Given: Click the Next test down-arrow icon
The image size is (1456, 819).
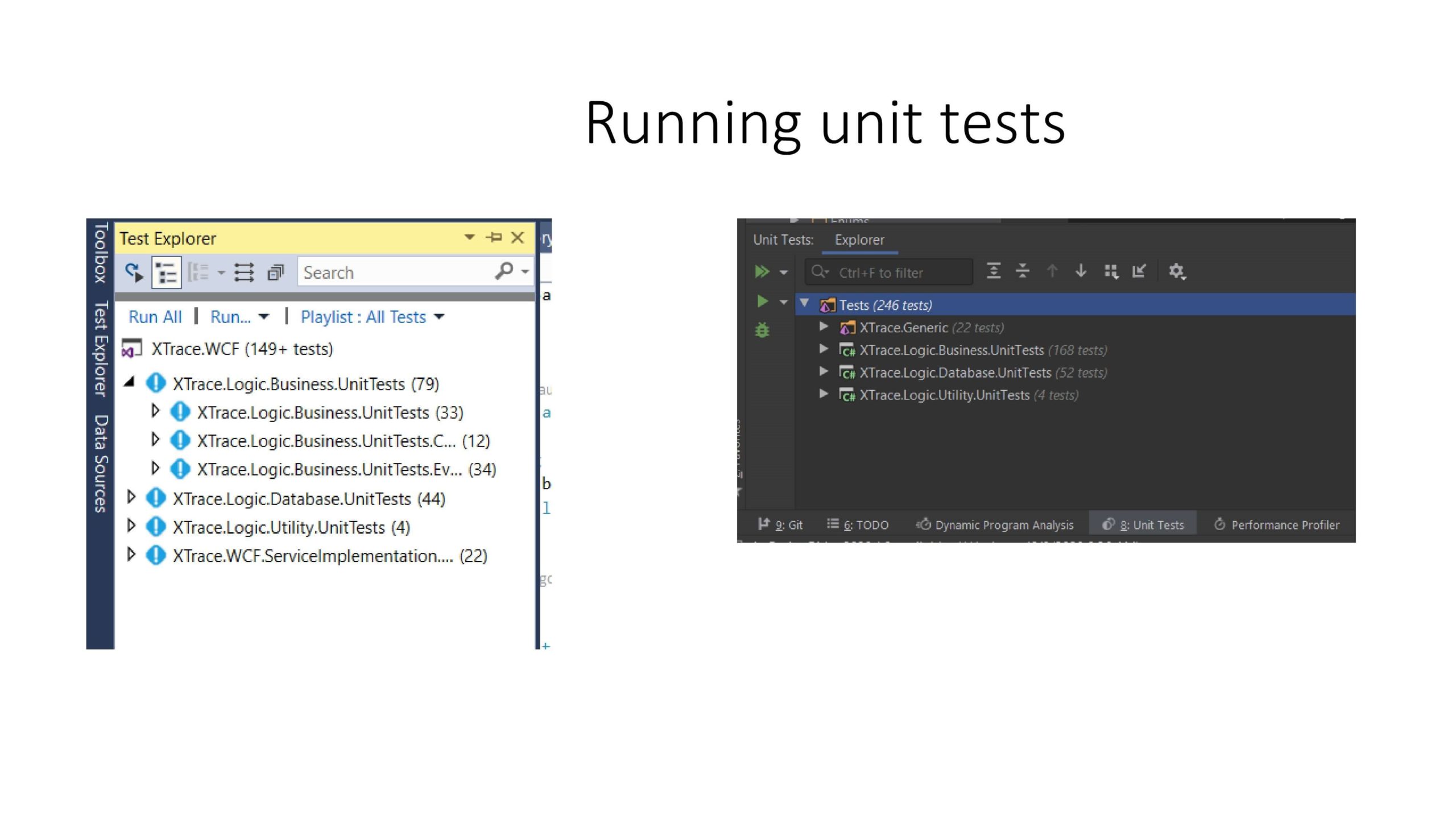Looking at the screenshot, I should pyautogui.click(x=1081, y=271).
